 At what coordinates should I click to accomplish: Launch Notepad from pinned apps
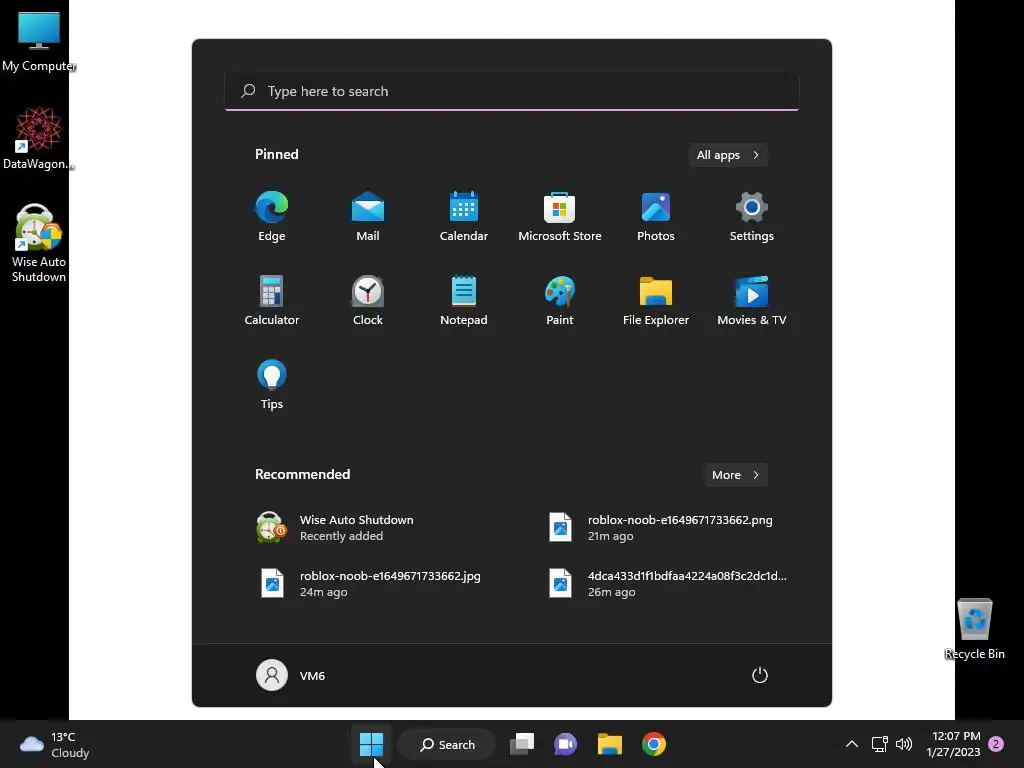464,301
